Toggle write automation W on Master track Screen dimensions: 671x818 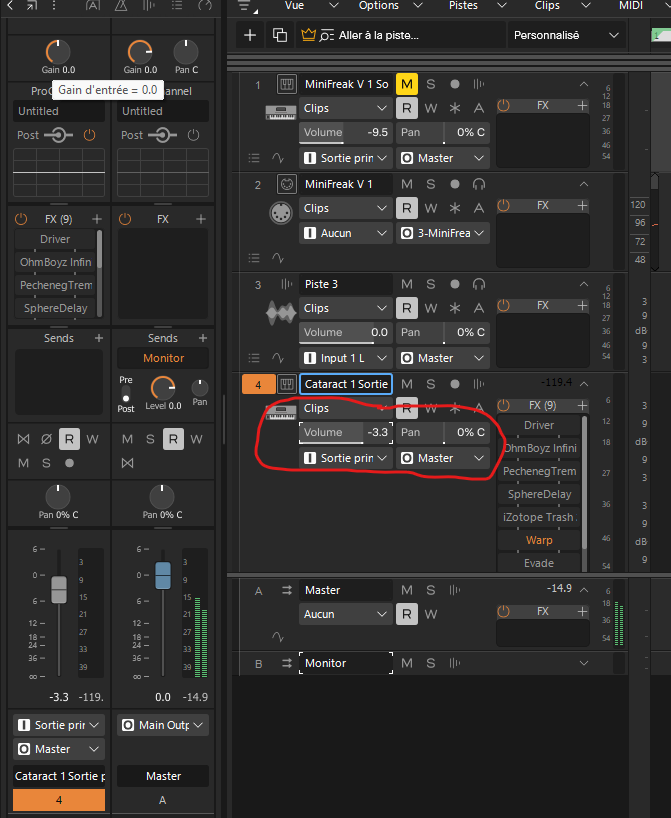click(x=431, y=614)
